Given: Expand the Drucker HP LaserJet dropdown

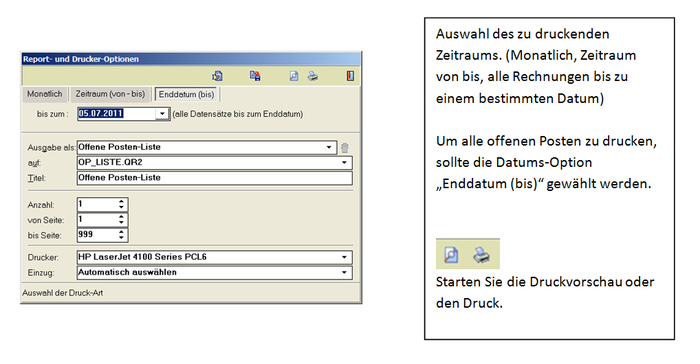Looking at the screenshot, I should click(x=344, y=257).
